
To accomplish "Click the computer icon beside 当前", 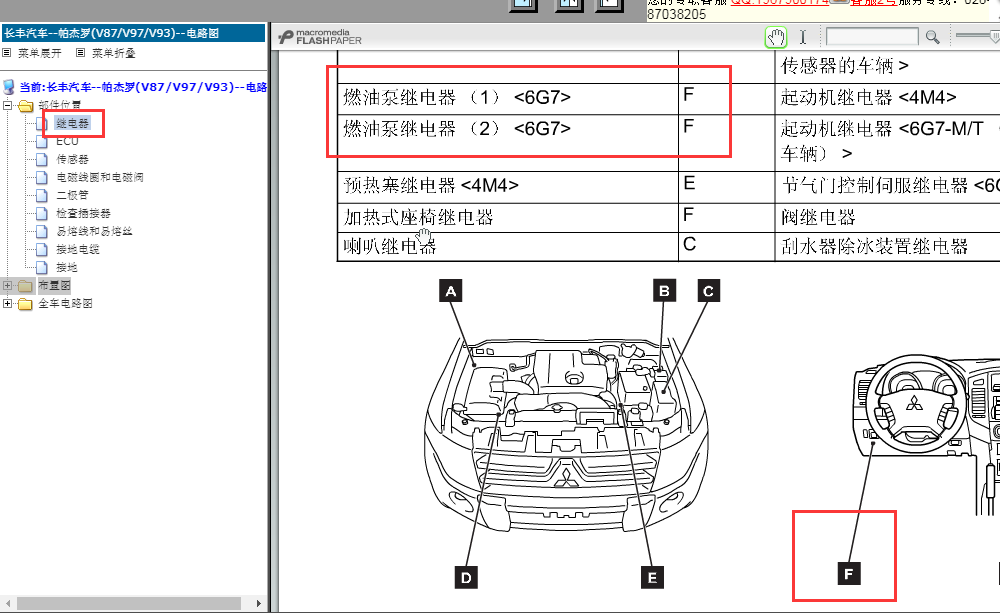I will point(9,87).
